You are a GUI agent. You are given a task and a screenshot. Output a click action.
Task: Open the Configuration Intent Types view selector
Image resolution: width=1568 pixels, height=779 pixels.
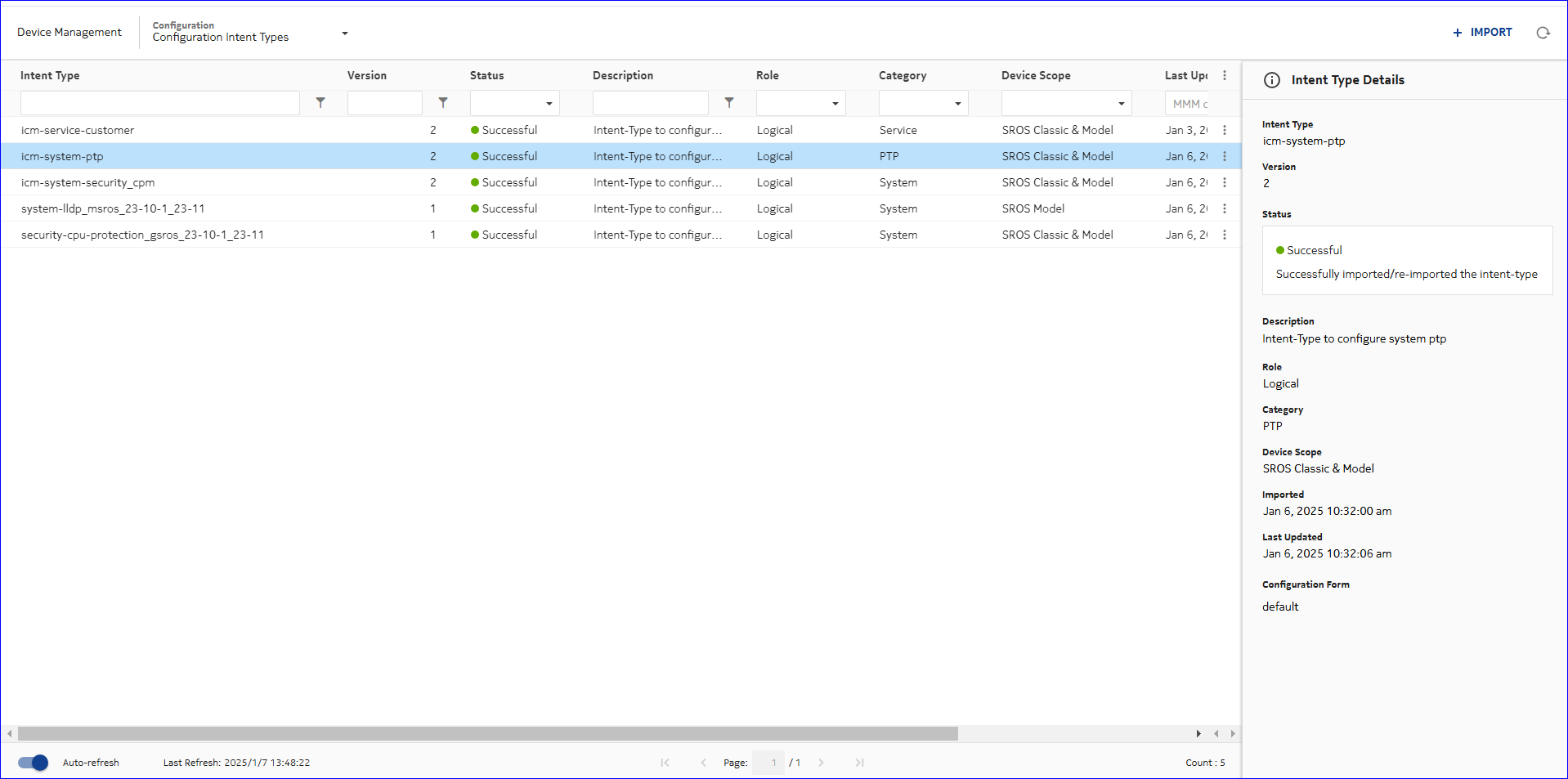(x=344, y=34)
